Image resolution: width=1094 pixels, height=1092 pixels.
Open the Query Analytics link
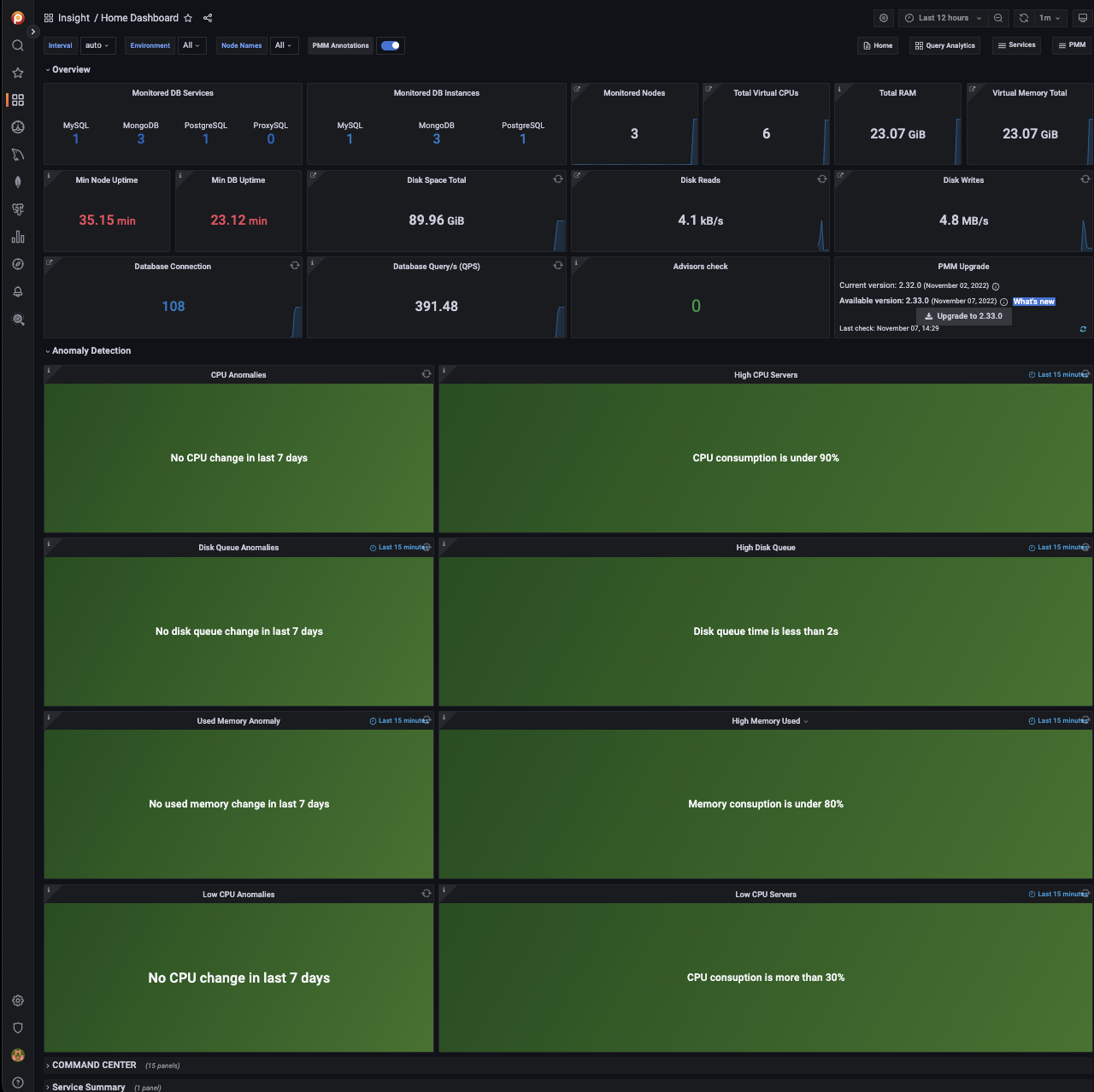[x=944, y=45]
